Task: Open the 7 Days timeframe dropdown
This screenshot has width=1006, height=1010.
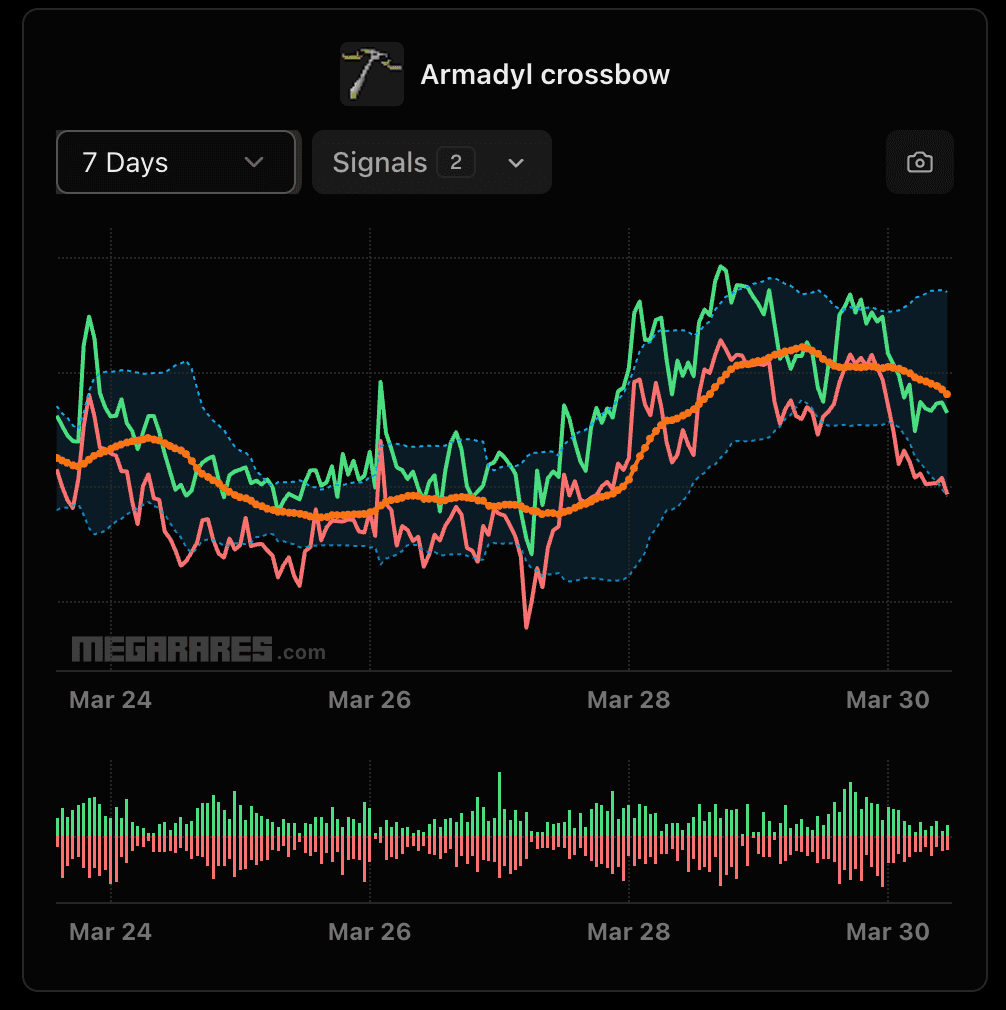Action: (x=176, y=161)
